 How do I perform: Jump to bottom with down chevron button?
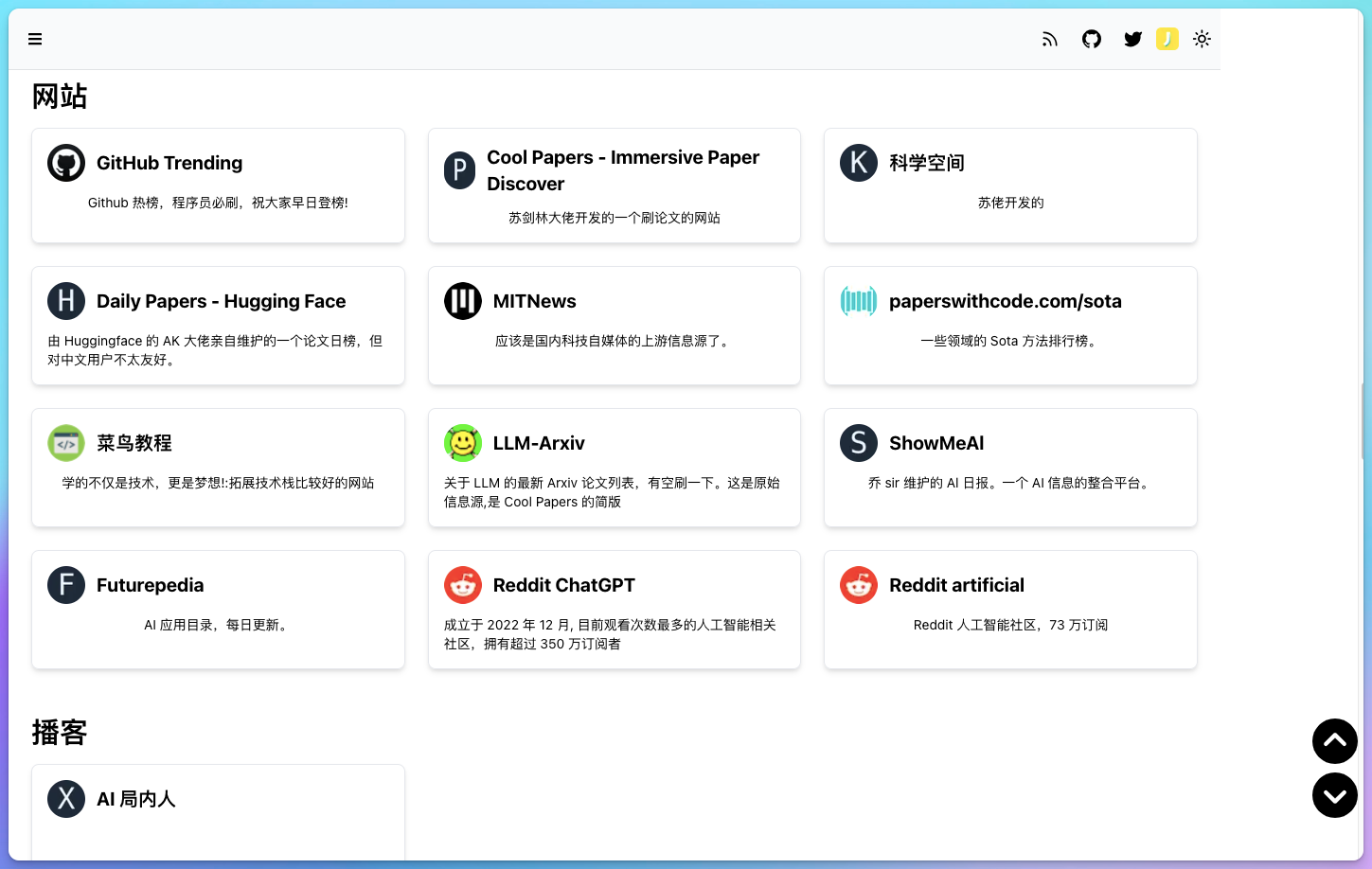pos(1335,795)
